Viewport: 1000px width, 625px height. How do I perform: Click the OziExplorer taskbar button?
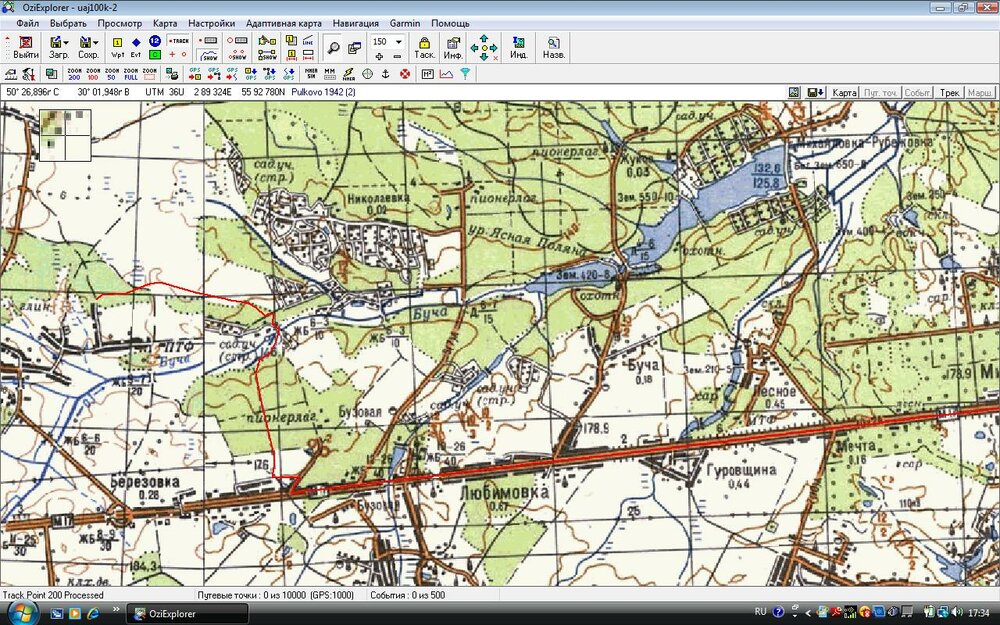186,613
